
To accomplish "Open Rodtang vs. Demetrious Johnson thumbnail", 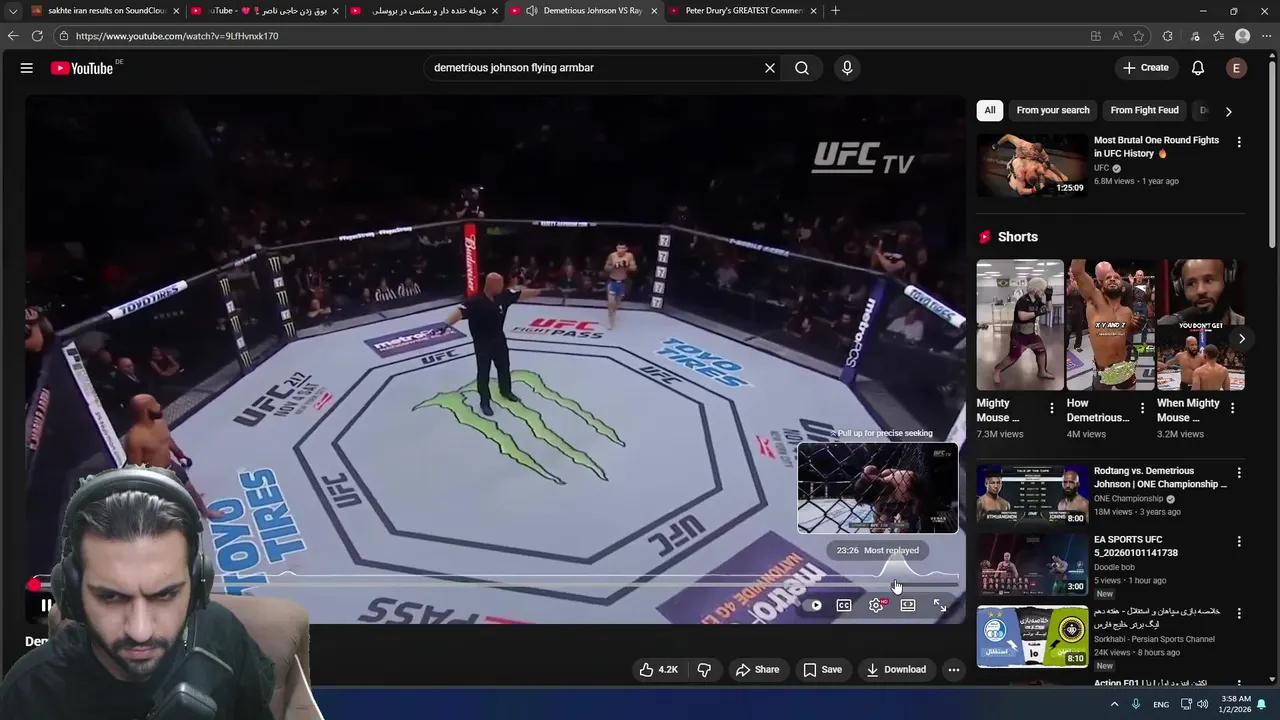I will click(1032, 496).
